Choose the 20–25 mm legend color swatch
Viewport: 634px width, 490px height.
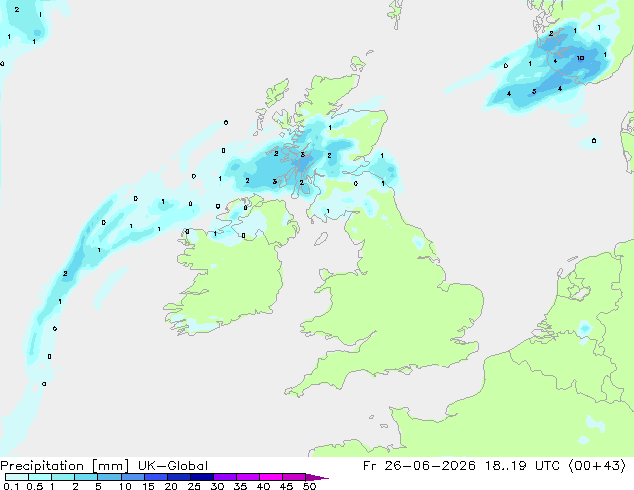click(178, 477)
